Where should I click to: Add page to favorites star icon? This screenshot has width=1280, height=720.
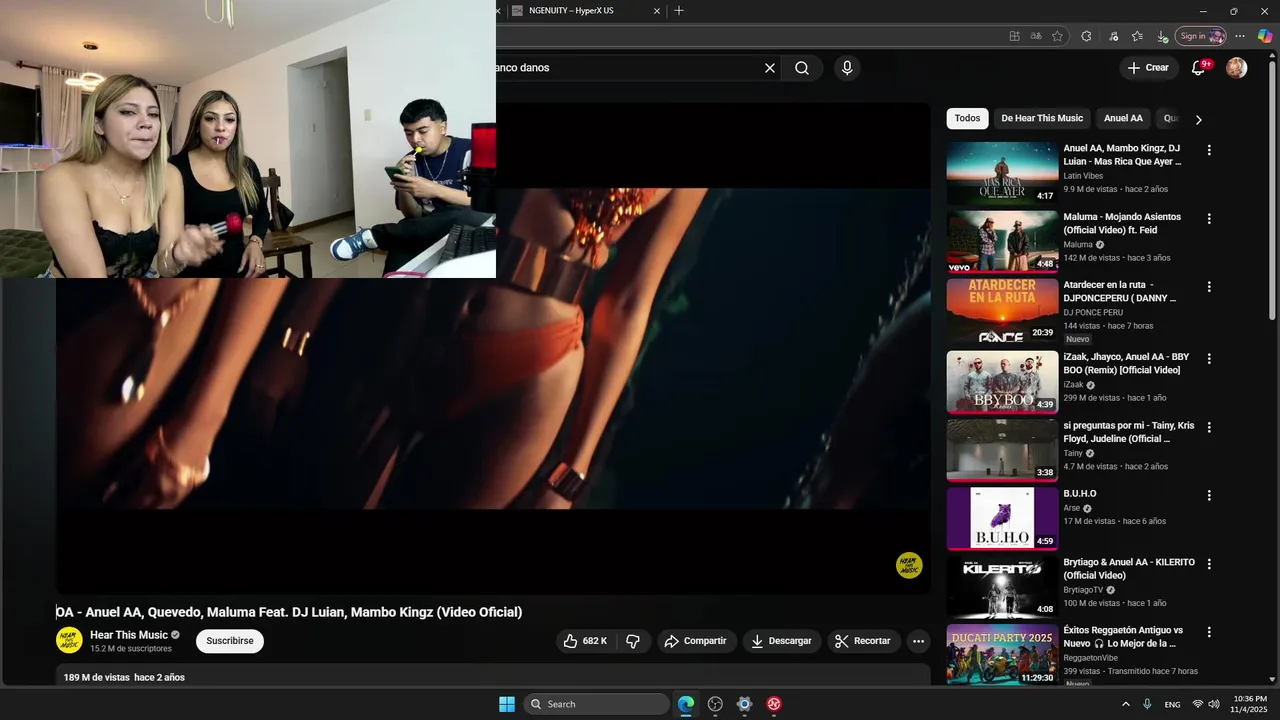click(x=1057, y=36)
